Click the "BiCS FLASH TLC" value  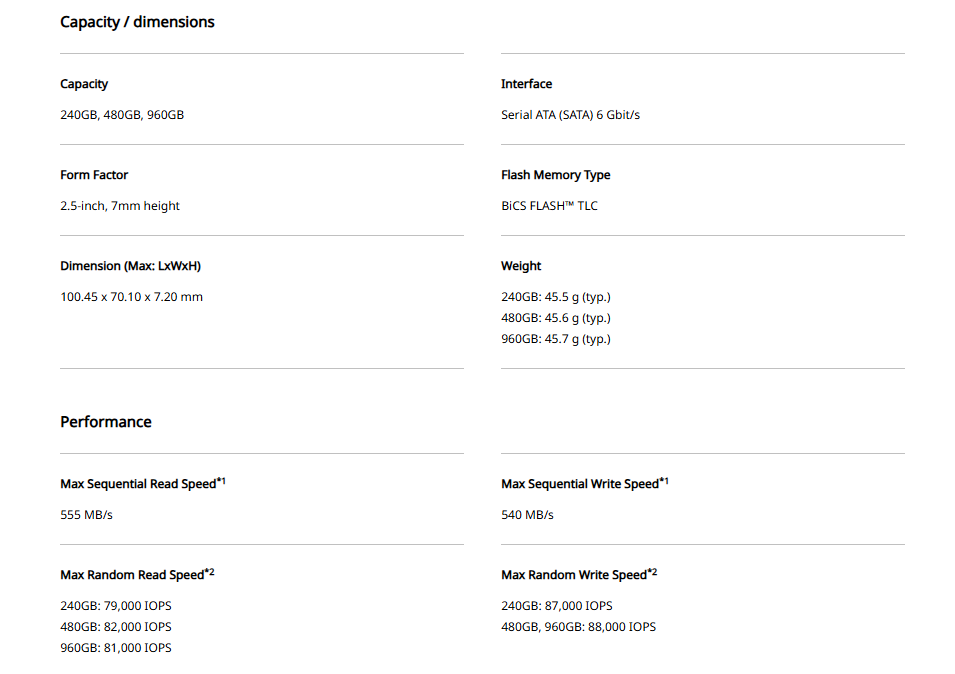pos(549,206)
